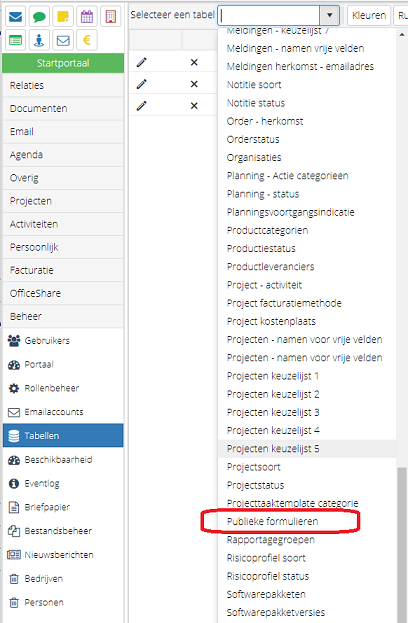This screenshot has width=408, height=623.
Task: Select Publieke formulieren from the list
Action: tap(273, 521)
